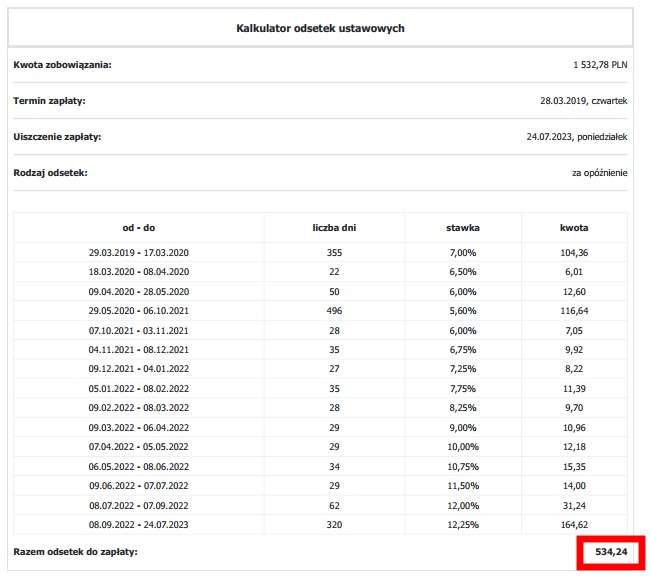Screen dimensions: 651x583
Task: Select the 08.09.2022 - 24.07.2023 period row
Action: tap(138, 522)
